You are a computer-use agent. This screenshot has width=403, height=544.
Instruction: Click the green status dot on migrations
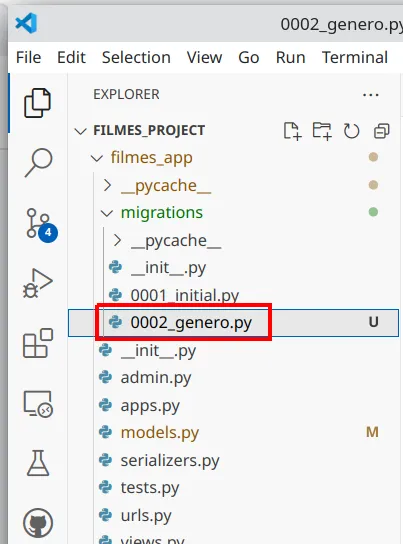coord(373,212)
